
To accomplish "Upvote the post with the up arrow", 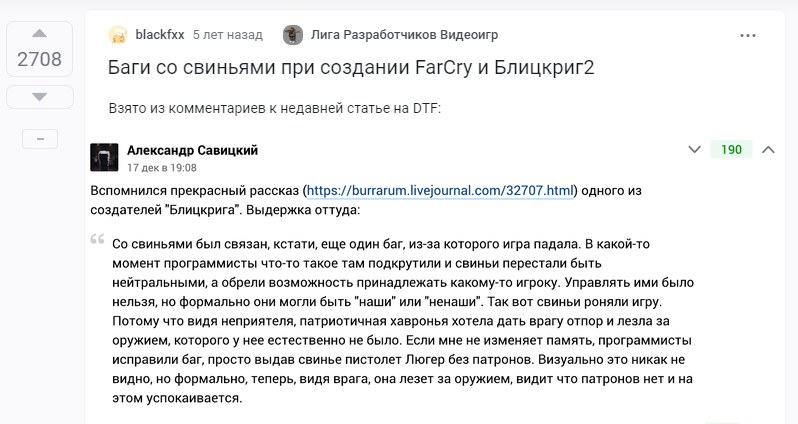I will pos(39,34).
